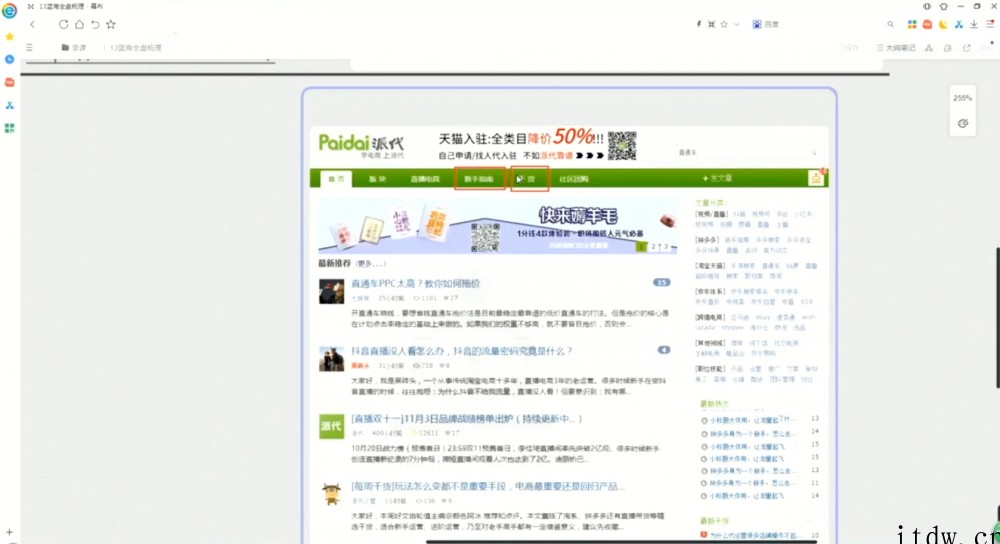1000x544 pixels.
Task: Open the red PDF extension icon
Action: click(927, 24)
